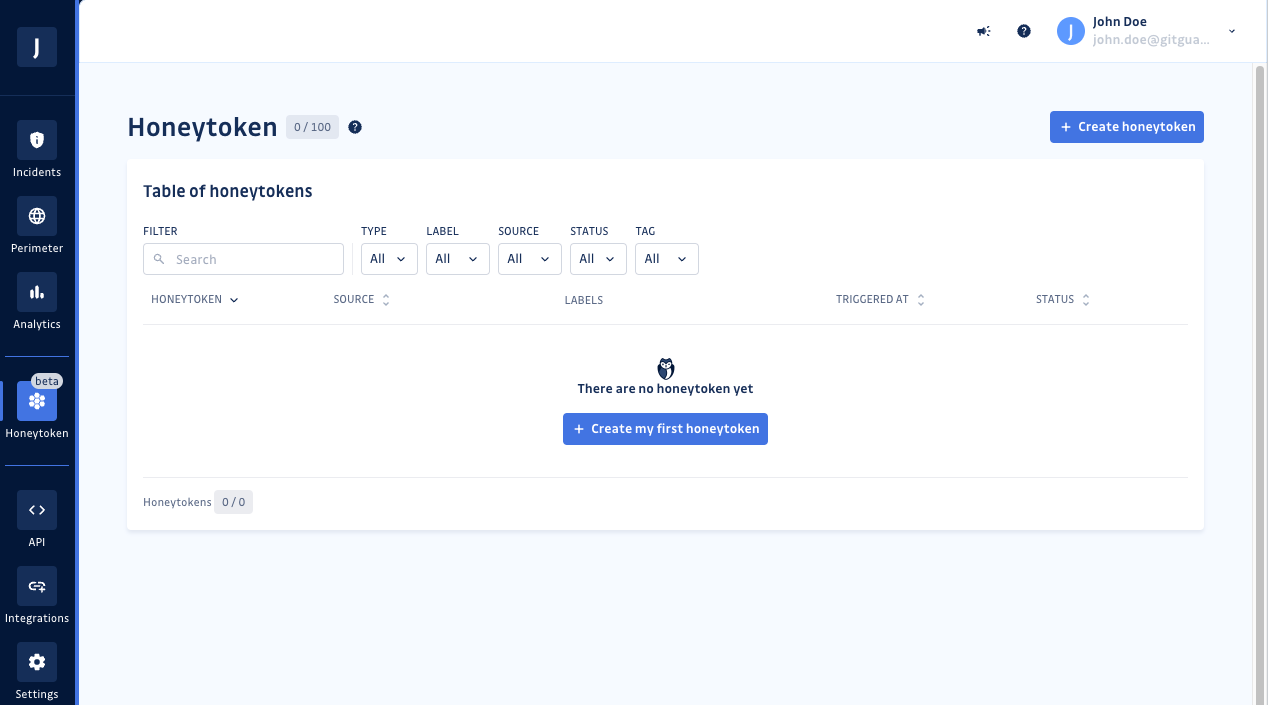Collapse the HONEYTOKEN column sort chevron
1268x705 pixels.
[x=234, y=299]
